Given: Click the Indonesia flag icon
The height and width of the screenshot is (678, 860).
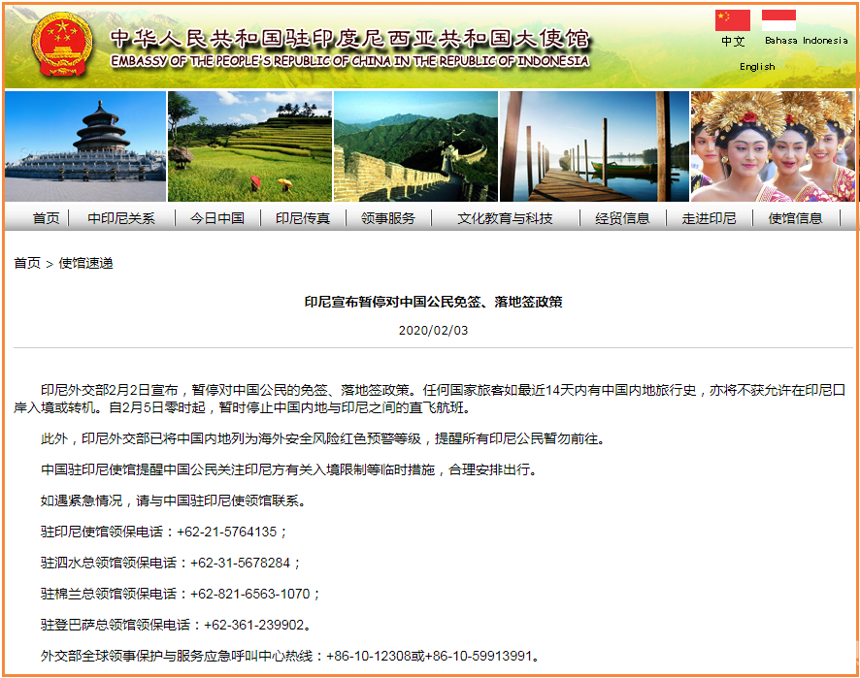Looking at the screenshot, I should tap(779, 20).
